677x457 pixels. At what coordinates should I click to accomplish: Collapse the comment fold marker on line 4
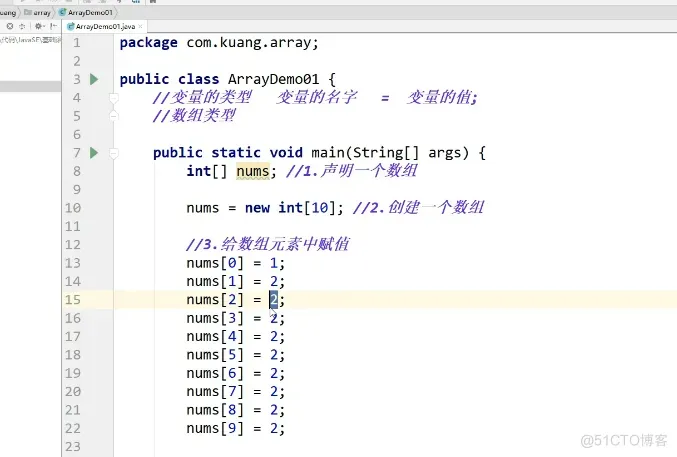click(x=114, y=98)
